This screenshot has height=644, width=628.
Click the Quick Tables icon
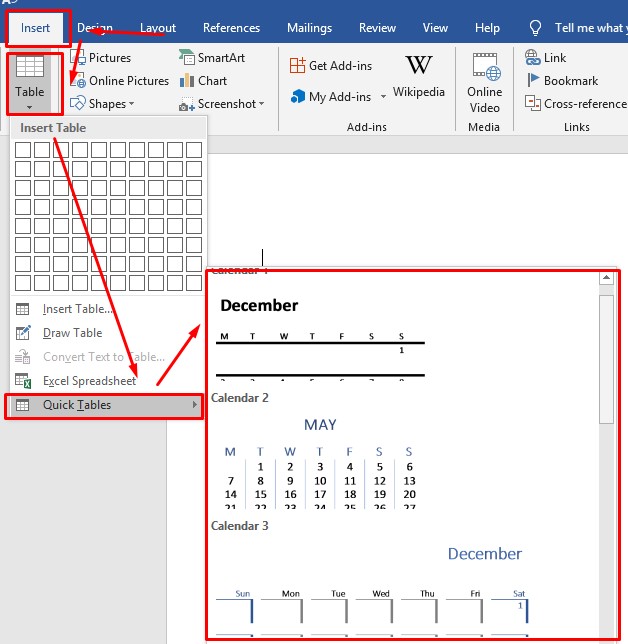click(23, 405)
